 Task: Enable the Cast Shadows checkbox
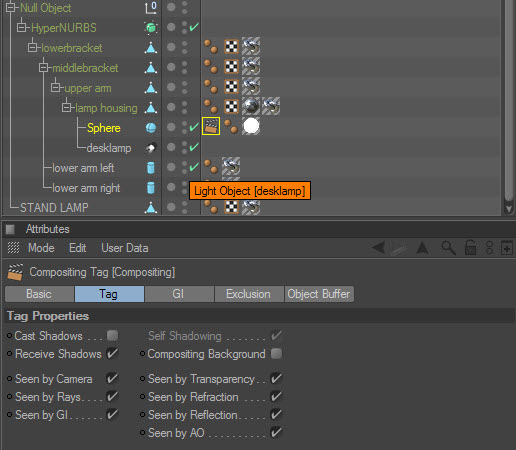click(112, 335)
